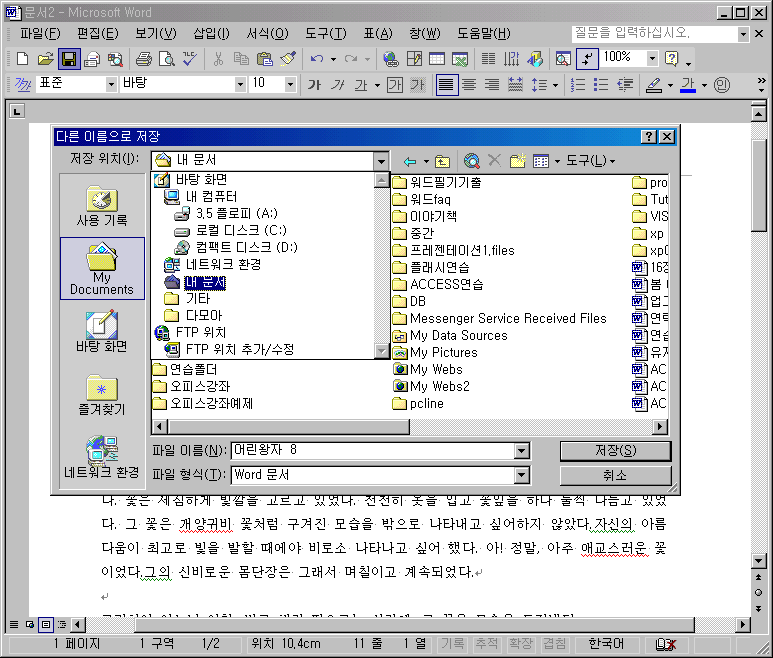This screenshot has width=773, height=658.
Task: Open the Insert (삽입) menu
Action: pos(211,34)
